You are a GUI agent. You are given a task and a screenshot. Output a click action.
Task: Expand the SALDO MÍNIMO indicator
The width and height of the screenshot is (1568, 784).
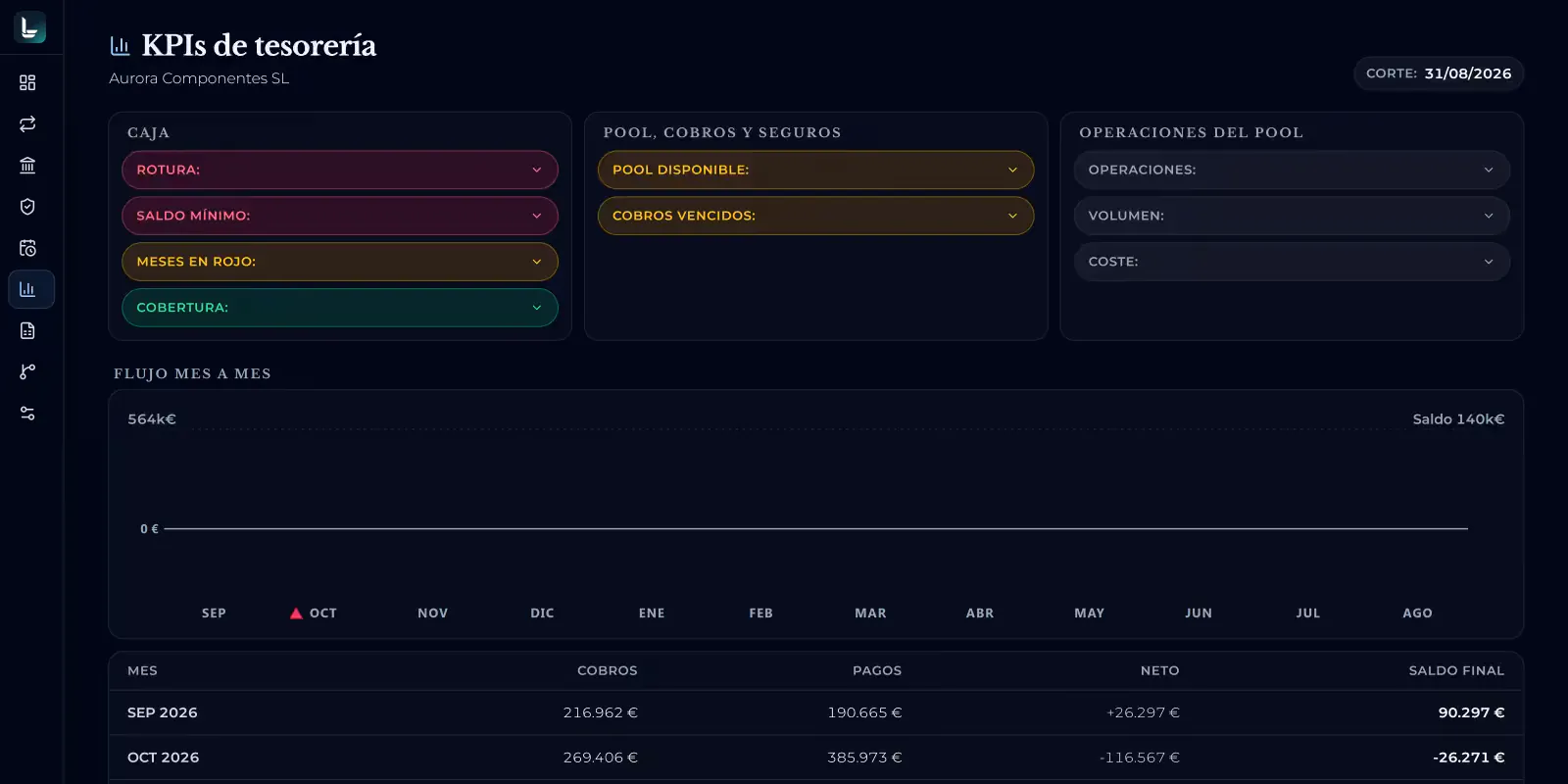coord(340,216)
